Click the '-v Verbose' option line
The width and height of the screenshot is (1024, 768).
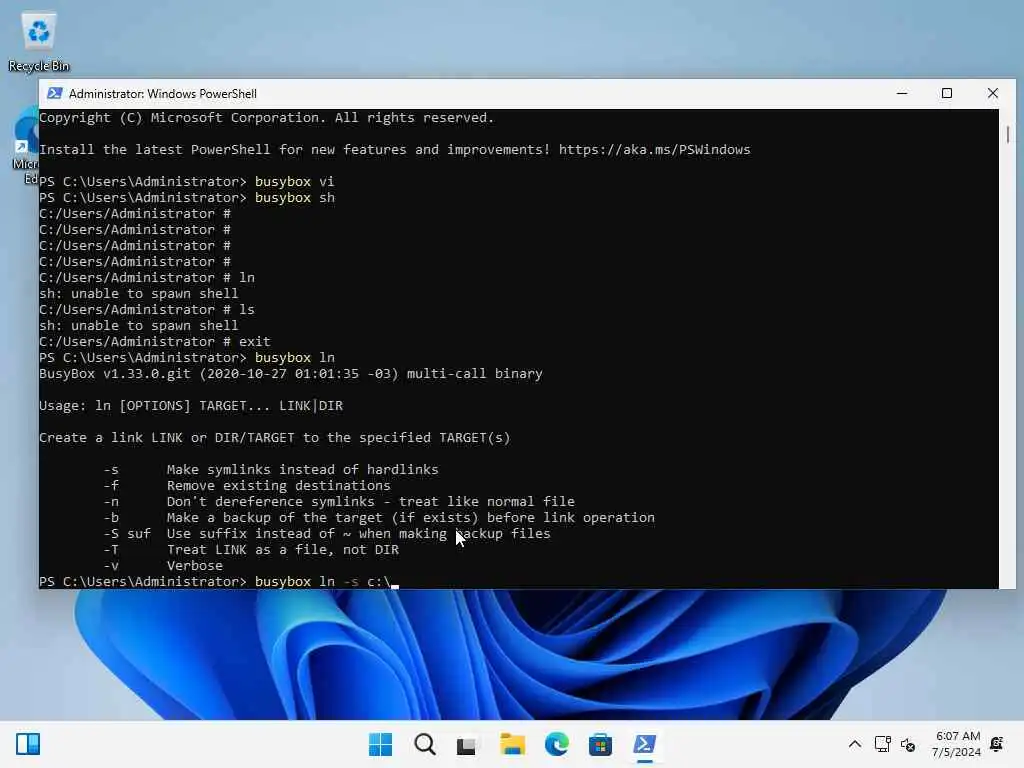pos(163,566)
